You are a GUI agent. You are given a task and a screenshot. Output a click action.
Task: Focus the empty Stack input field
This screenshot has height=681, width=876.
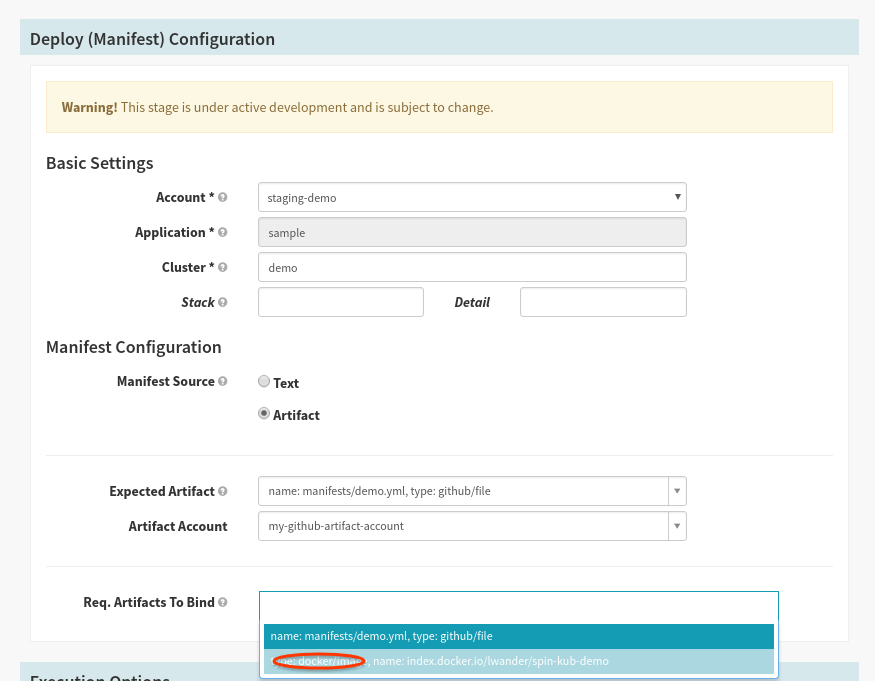[x=340, y=302]
